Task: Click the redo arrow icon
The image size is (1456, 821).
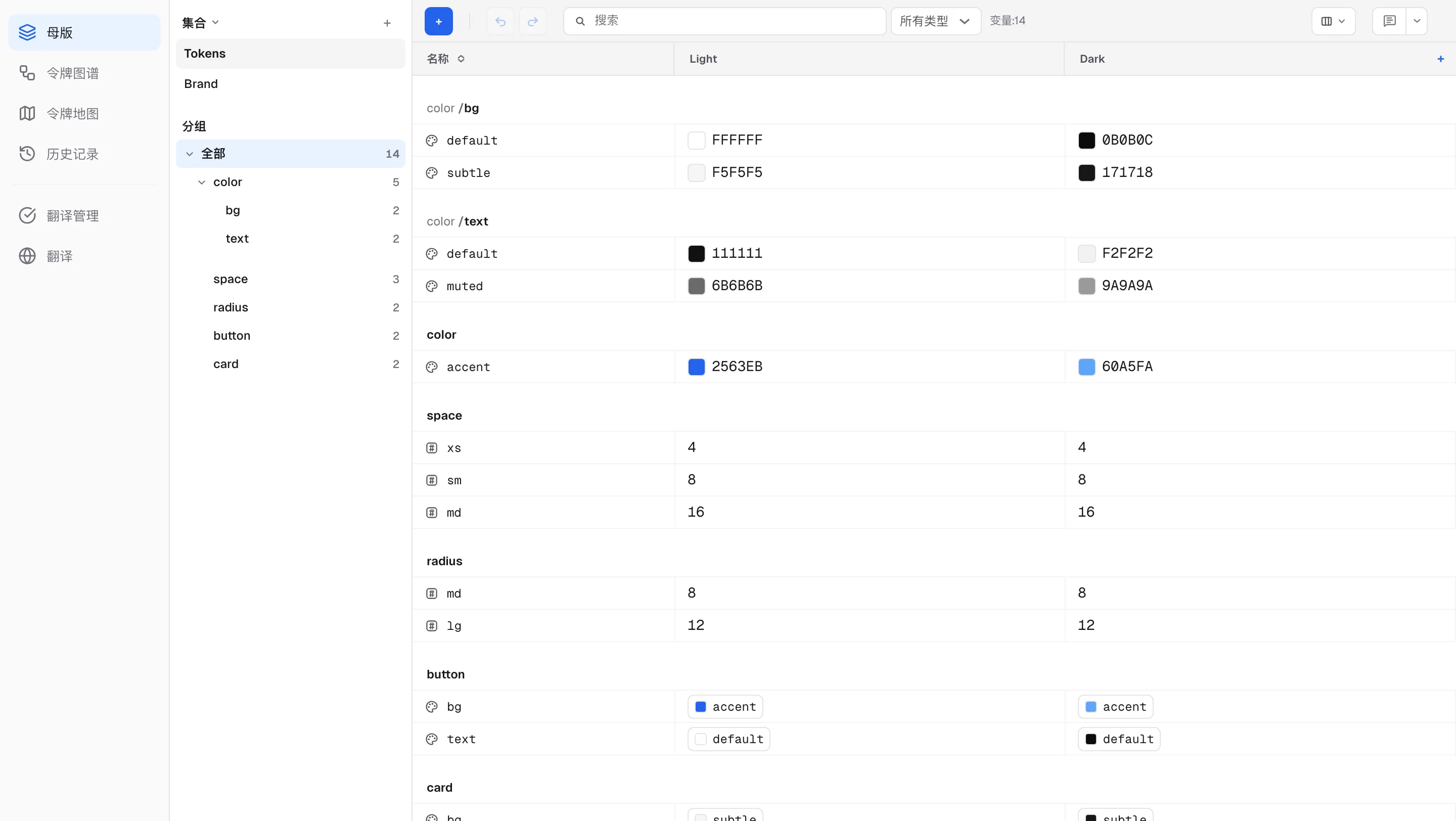Action: tap(532, 21)
